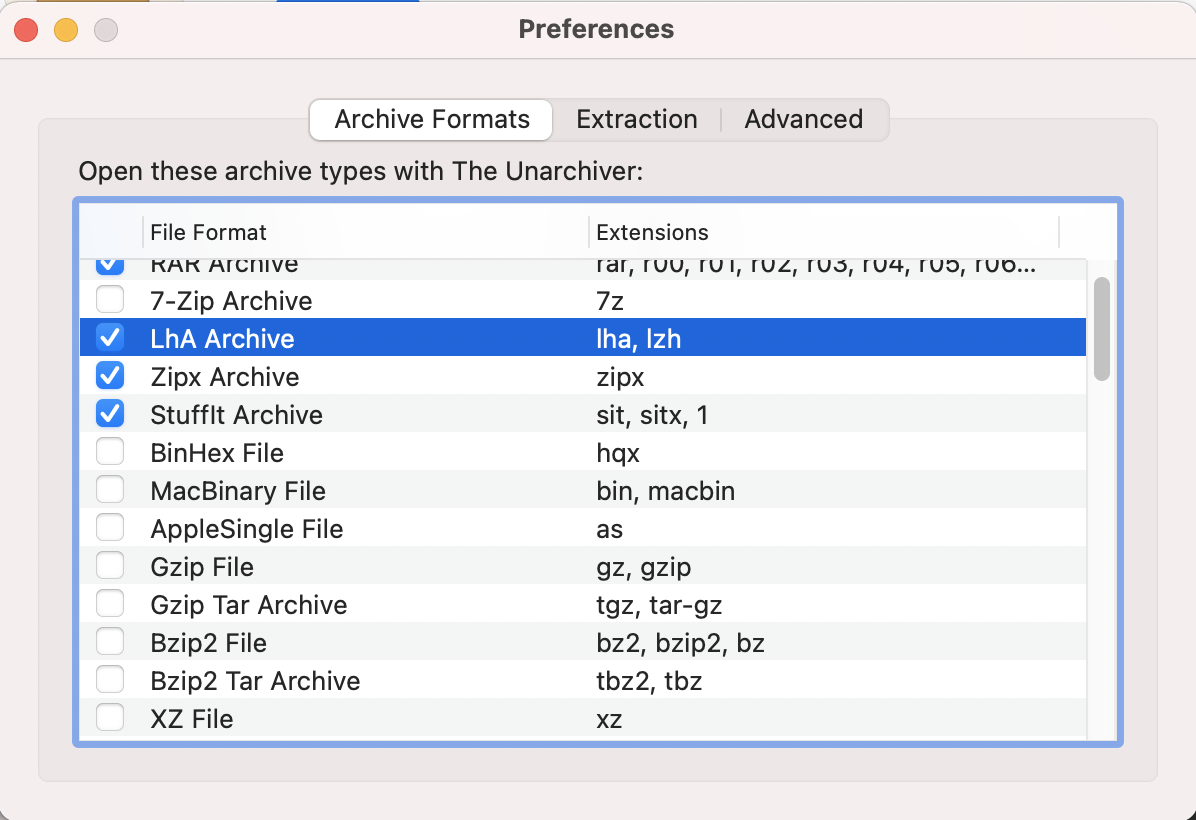Disable the StuffIt Archive checkbox
This screenshot has width=1196, height=820.
tap(110, 413)
